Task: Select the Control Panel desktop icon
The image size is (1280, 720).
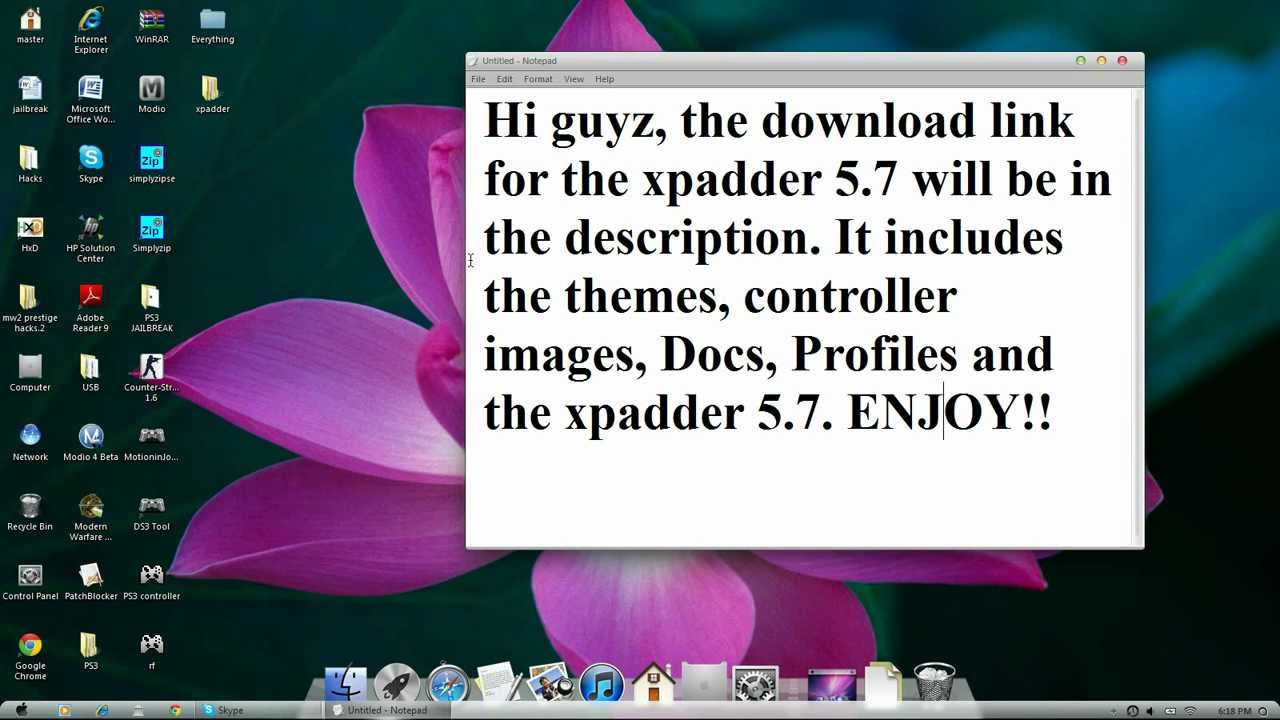Action: (30, 583)
